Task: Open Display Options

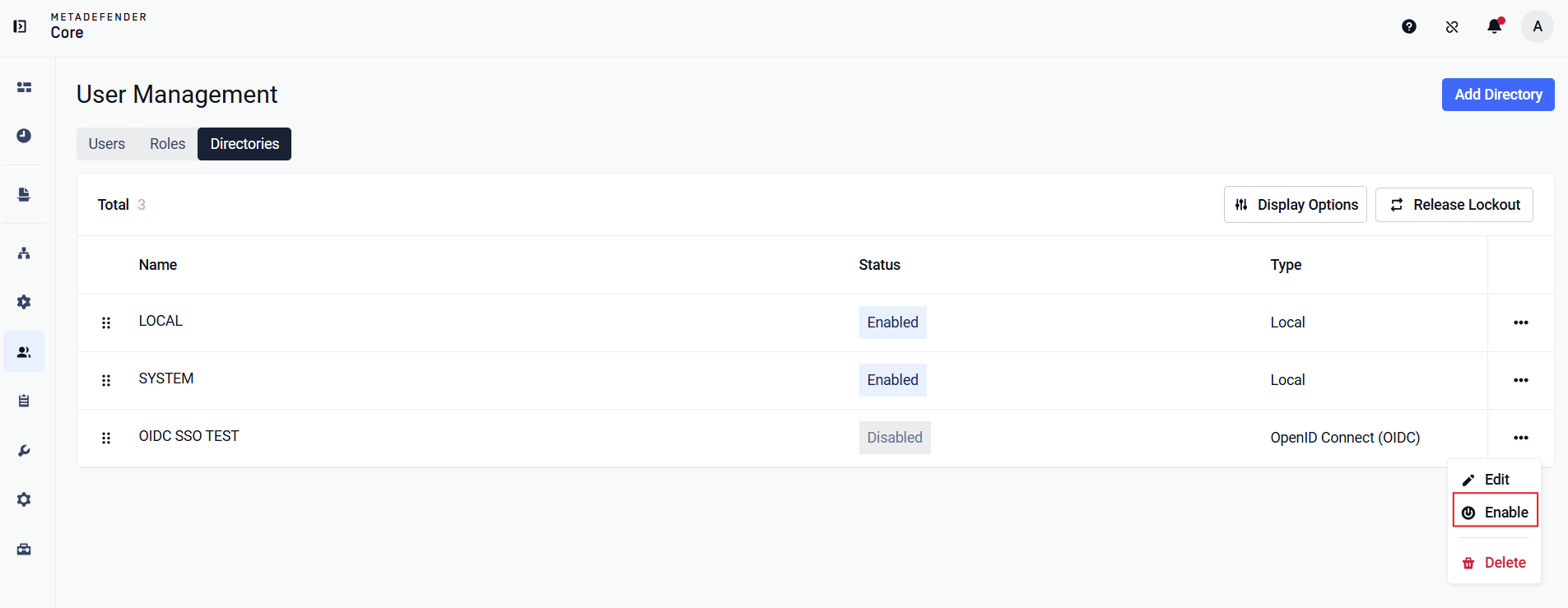Action: (x=1296, y=205)
